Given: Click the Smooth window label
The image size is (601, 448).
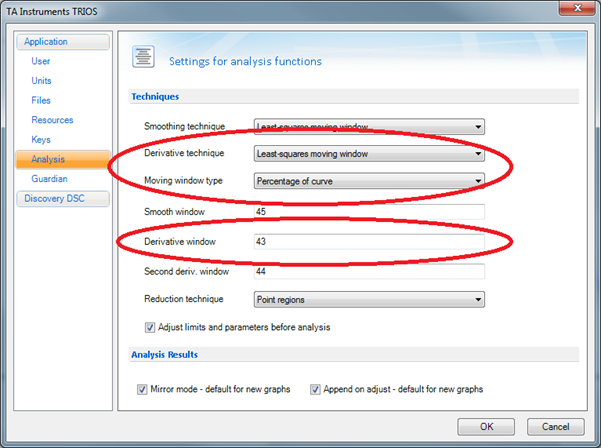Looking at the screenshot, I should 174,212.
